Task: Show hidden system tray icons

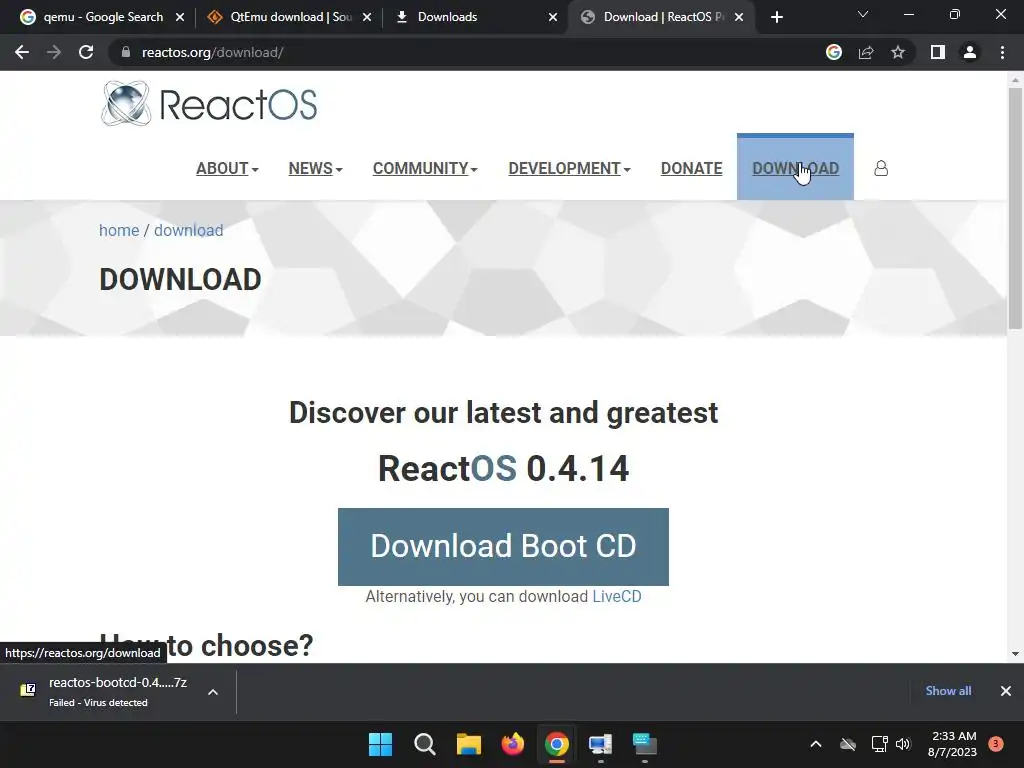Action: coord(816,744)
